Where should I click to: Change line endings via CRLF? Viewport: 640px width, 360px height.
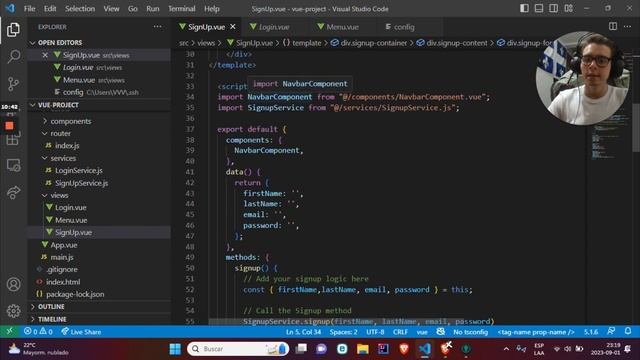click(400, 332)
